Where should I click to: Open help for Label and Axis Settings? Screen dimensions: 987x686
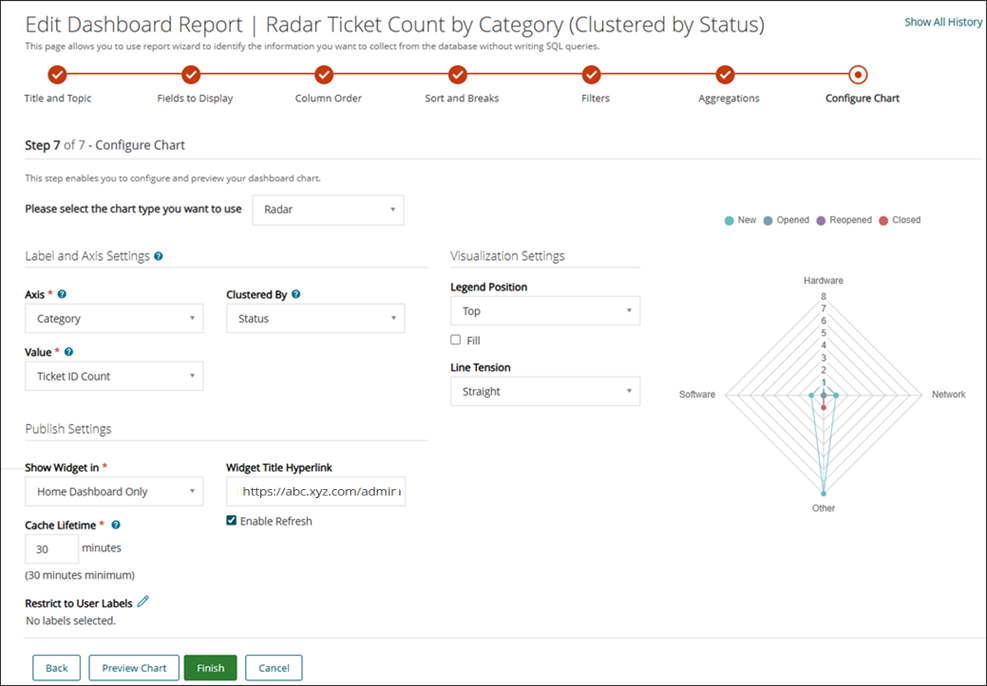(x=159, y=256)
